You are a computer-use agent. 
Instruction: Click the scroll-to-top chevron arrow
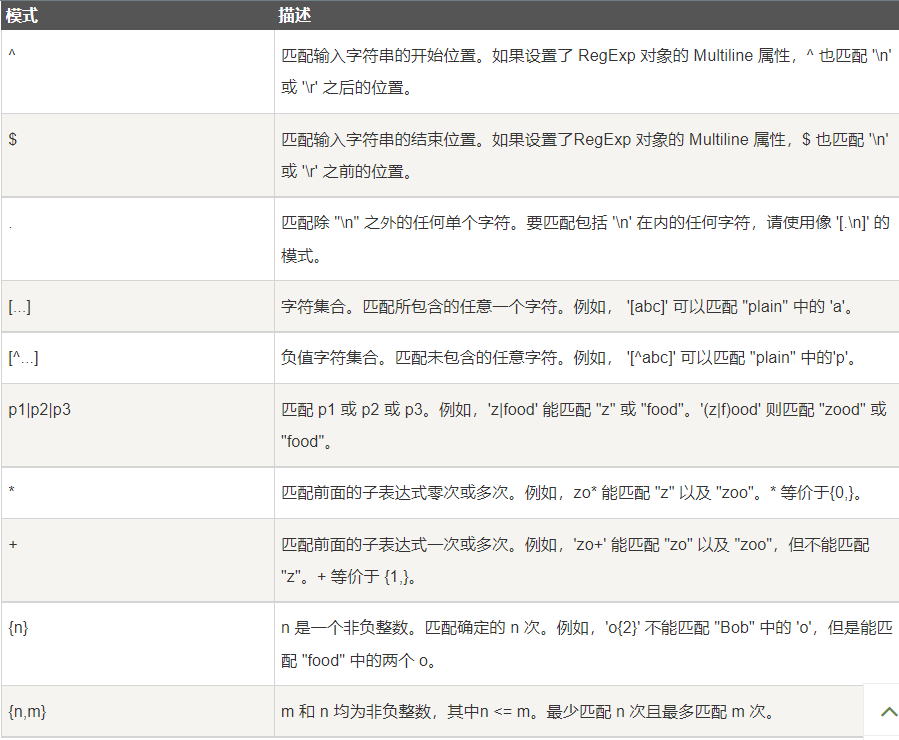[x=888, y=711]
